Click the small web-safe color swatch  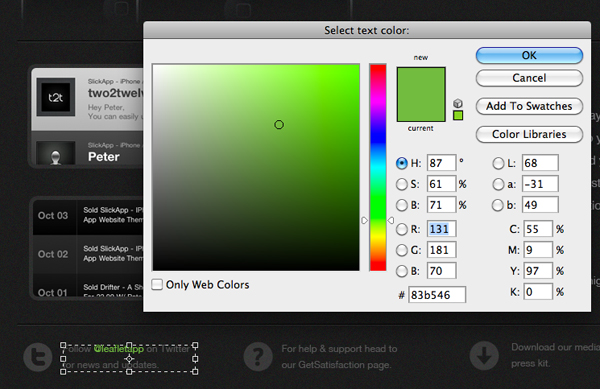(x=458, y=115)
